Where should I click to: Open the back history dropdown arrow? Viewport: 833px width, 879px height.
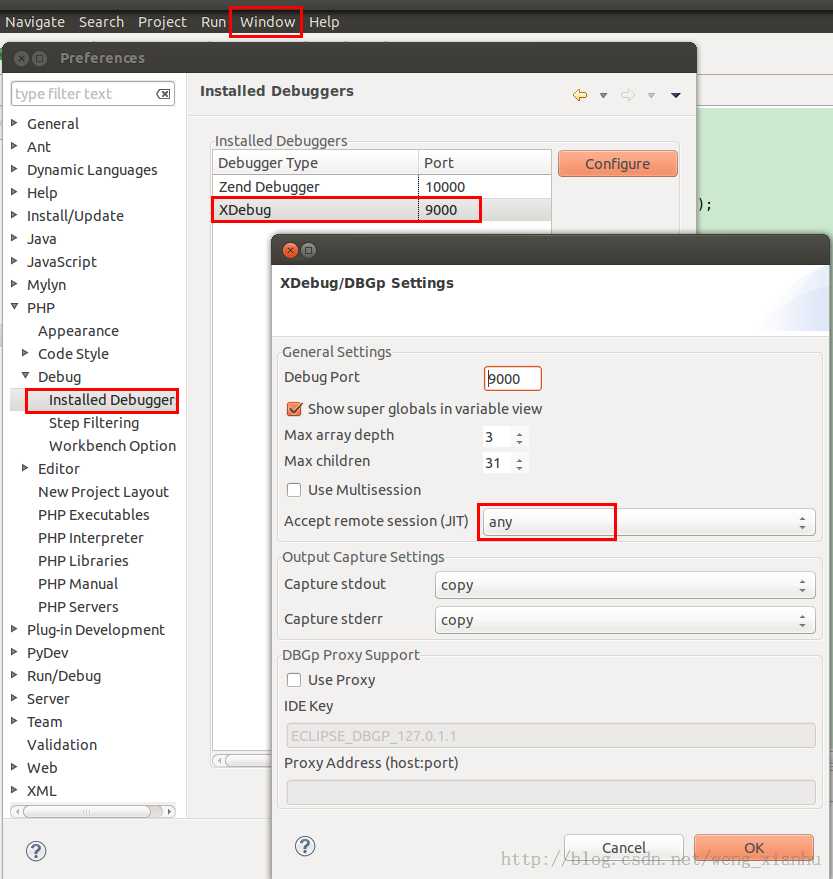603,95
